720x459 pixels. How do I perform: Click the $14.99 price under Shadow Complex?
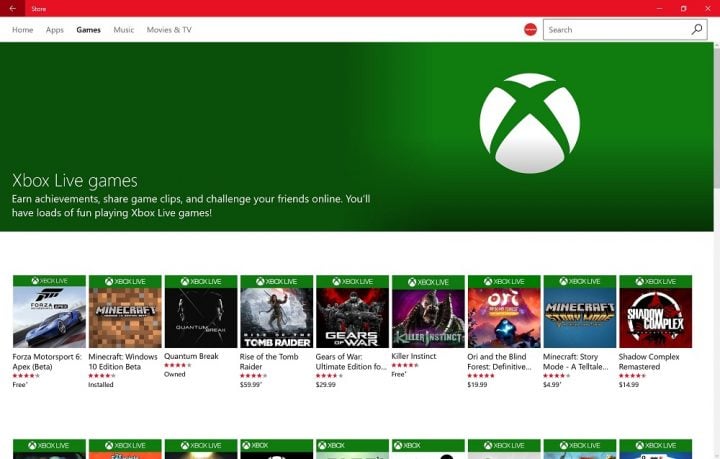coord(629,385)
